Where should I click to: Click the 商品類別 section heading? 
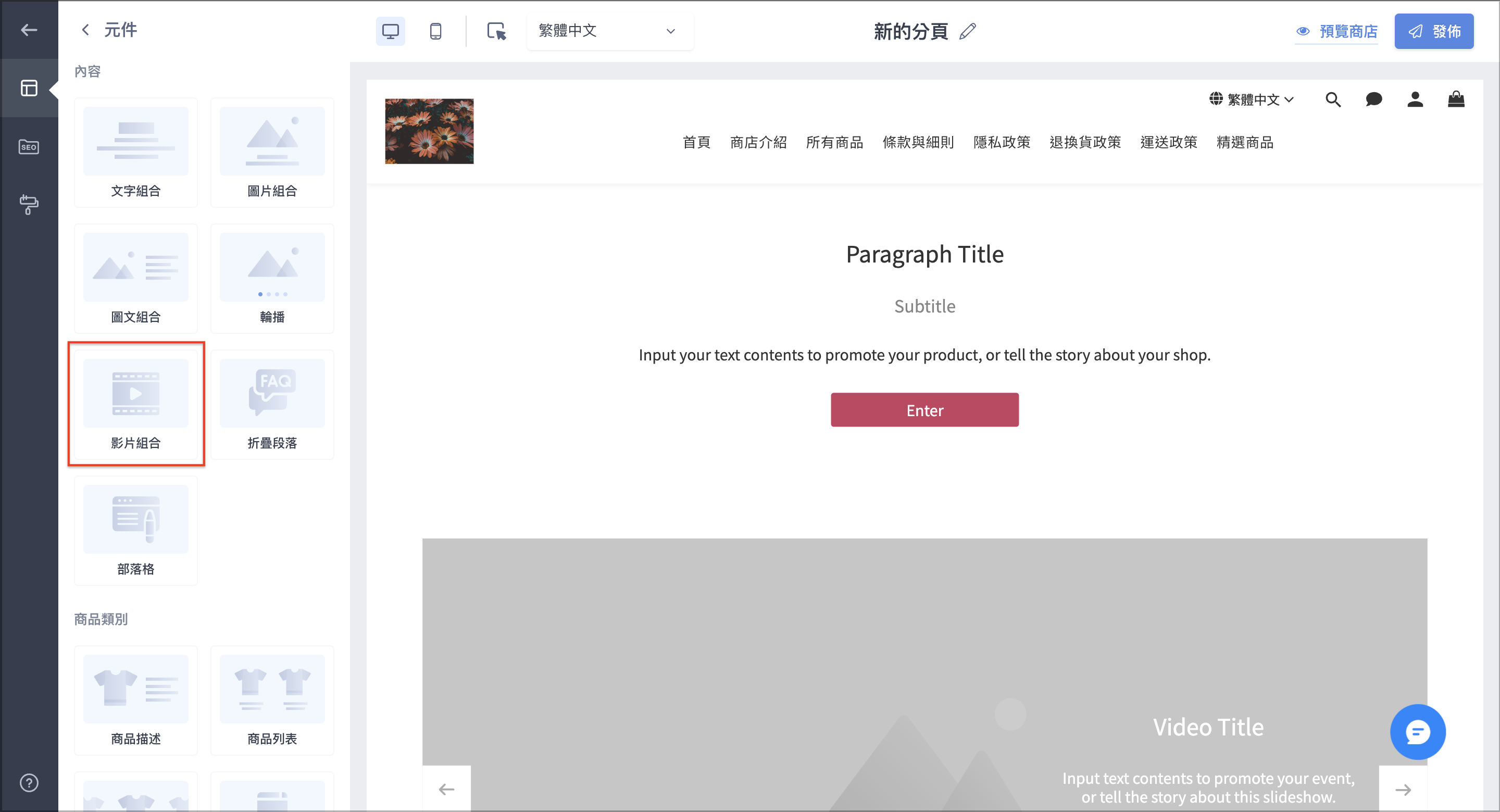101,619
